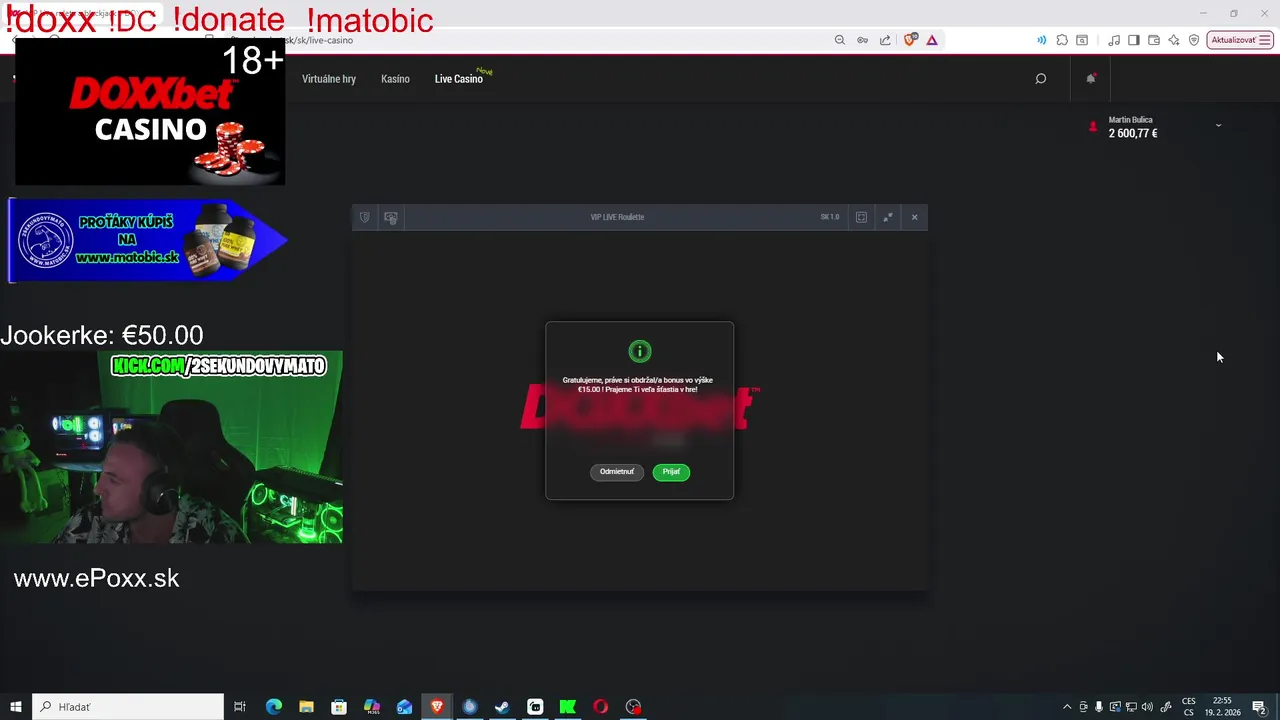Open the Brave Rewards triangle icon

click(x=932, y=40)
